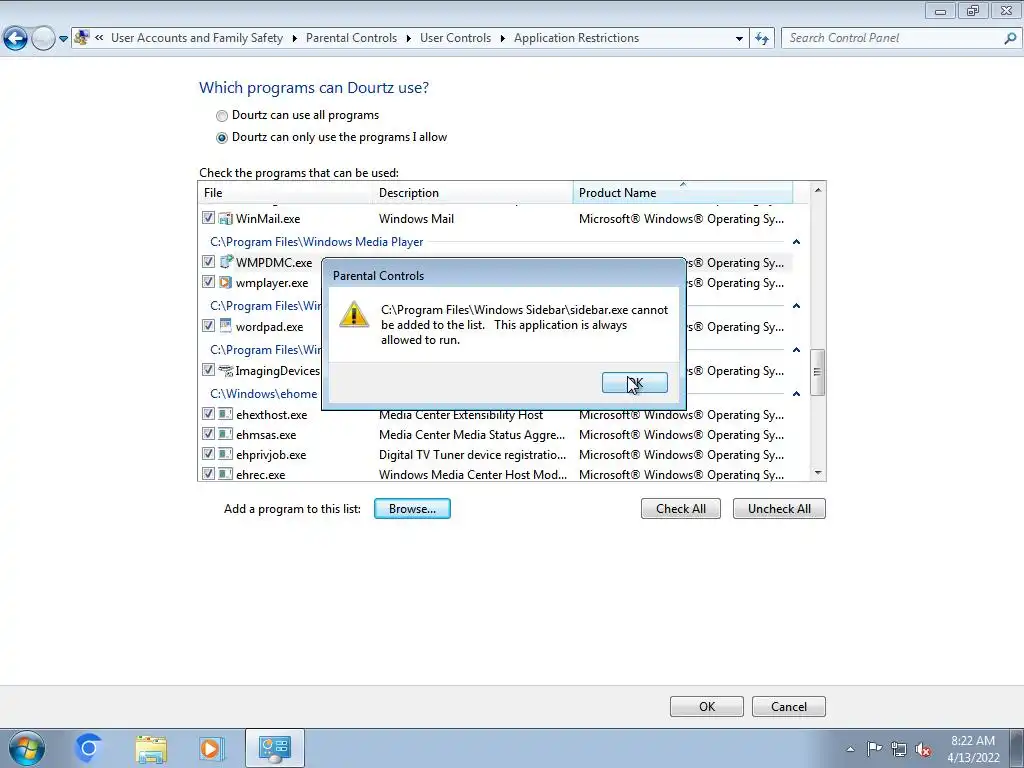Open 'User Accounts and Family Safety' breadcrumb
1024x768 pixels.
197,38
